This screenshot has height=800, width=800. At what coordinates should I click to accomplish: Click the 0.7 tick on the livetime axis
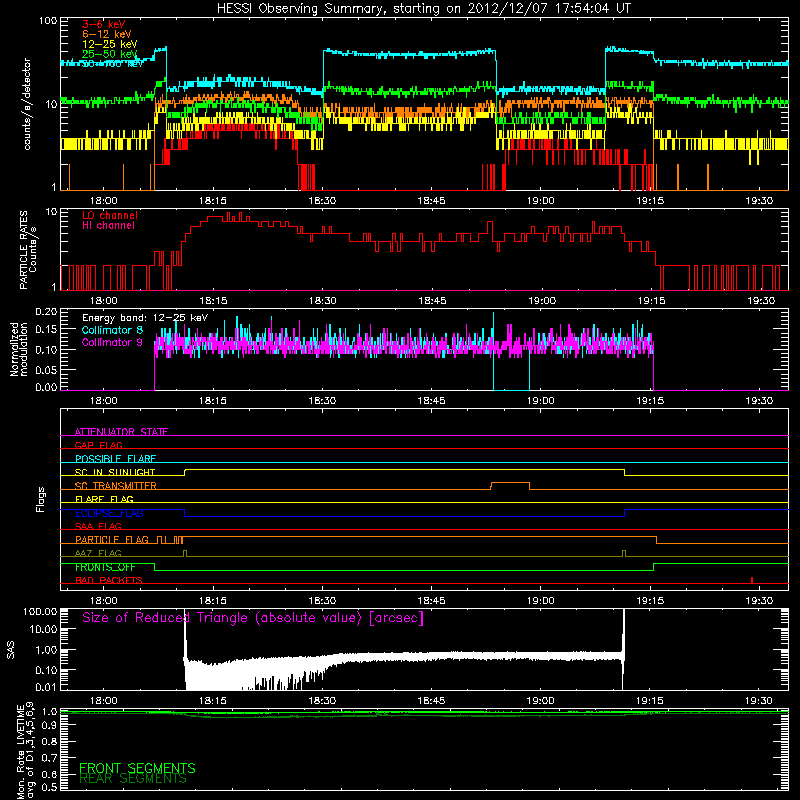[x=50, y=758]
